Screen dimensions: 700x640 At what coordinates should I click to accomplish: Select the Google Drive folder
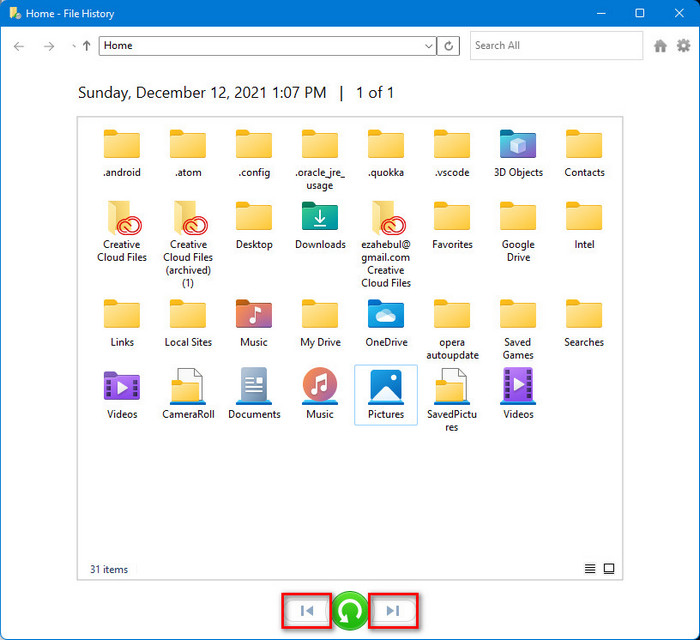pos(518,231)
